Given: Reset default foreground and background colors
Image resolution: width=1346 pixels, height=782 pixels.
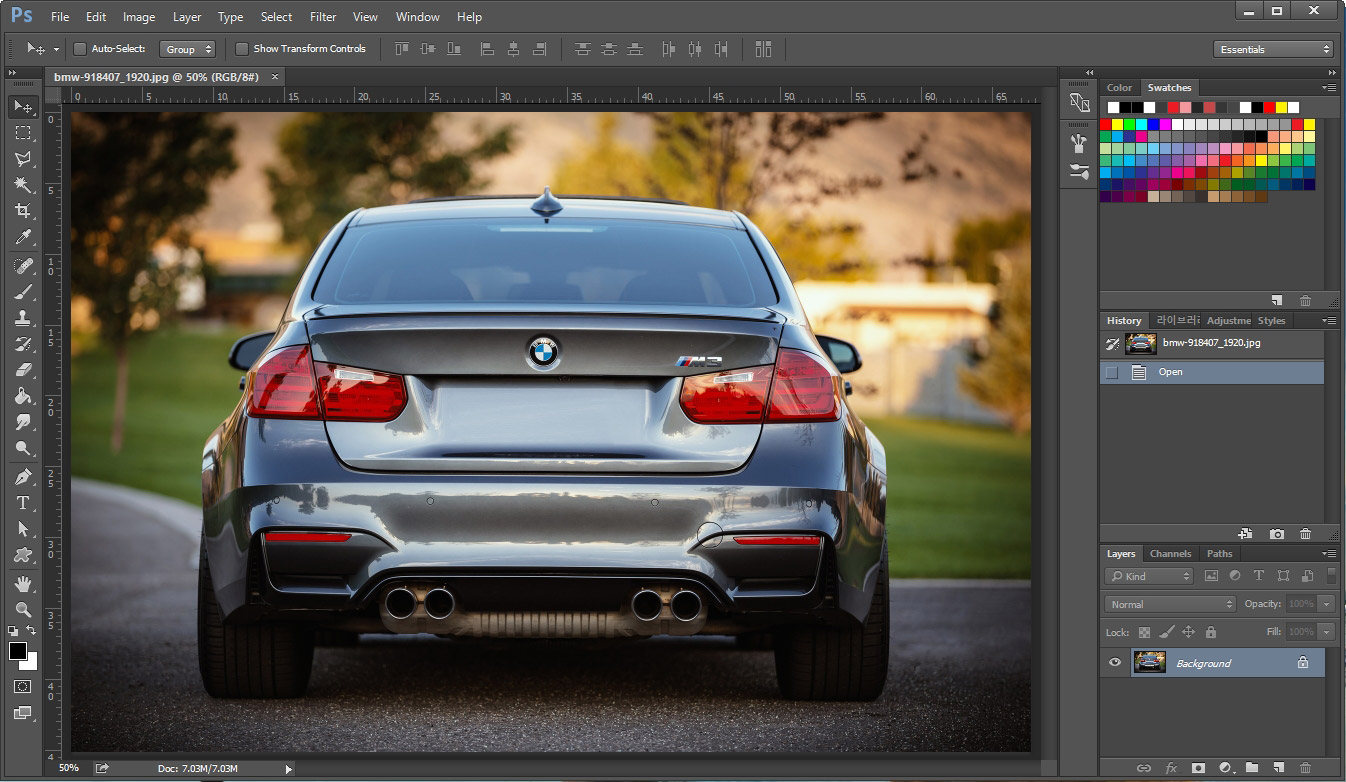Looking at the screenshot, I should click(x=13, y=631).
